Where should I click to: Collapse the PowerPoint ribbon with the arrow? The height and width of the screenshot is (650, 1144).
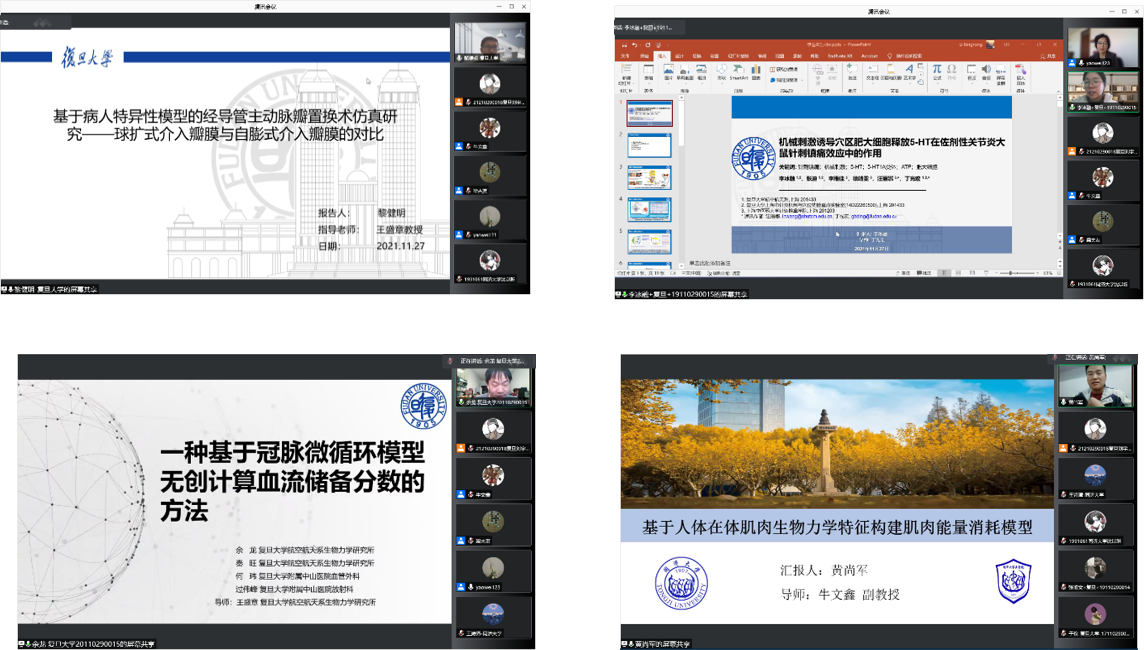click(x=1057, y=91)
